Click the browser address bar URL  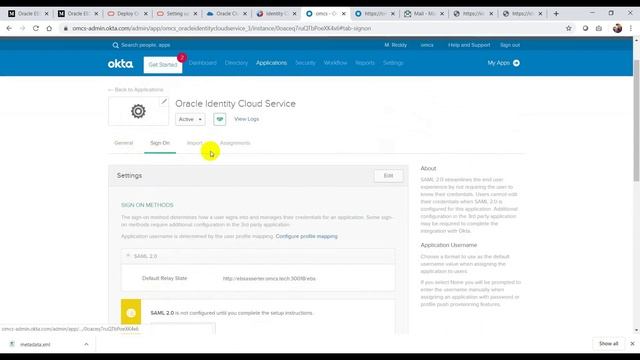(x=222, y=29)
